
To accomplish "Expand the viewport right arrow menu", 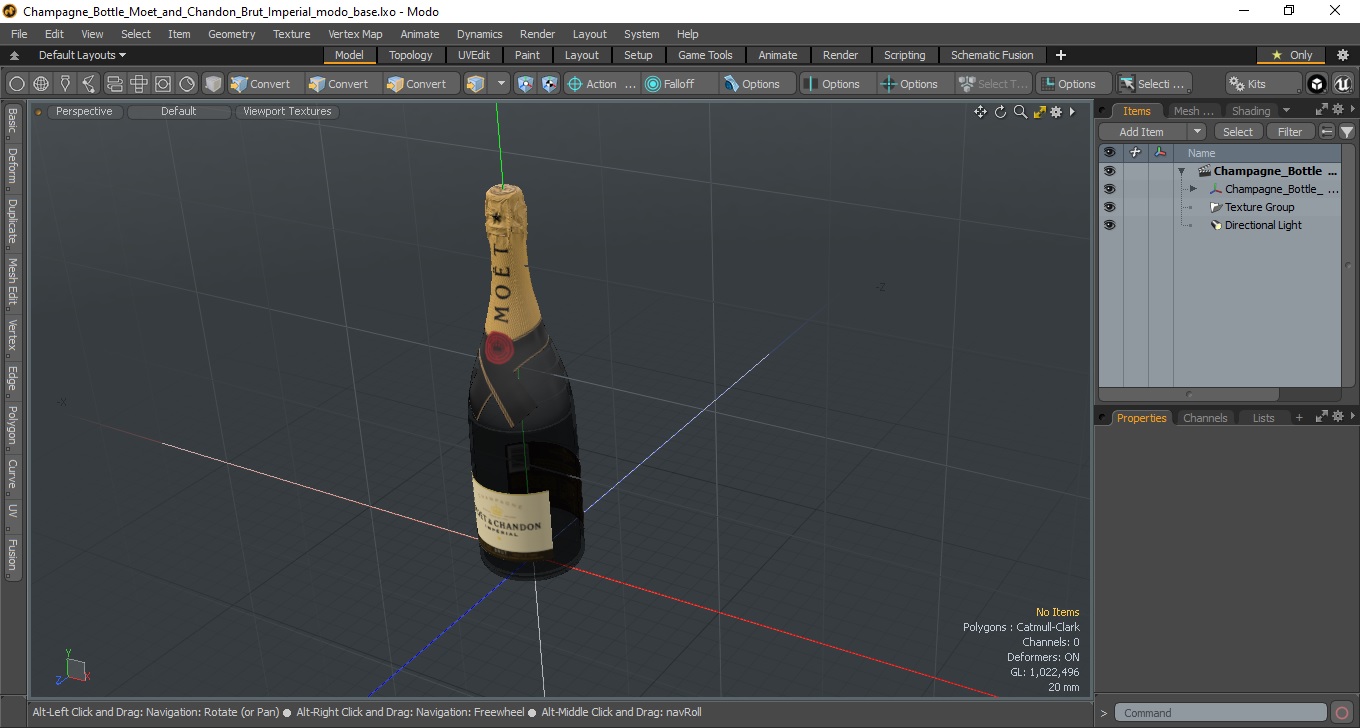I will pos(1072,112).
